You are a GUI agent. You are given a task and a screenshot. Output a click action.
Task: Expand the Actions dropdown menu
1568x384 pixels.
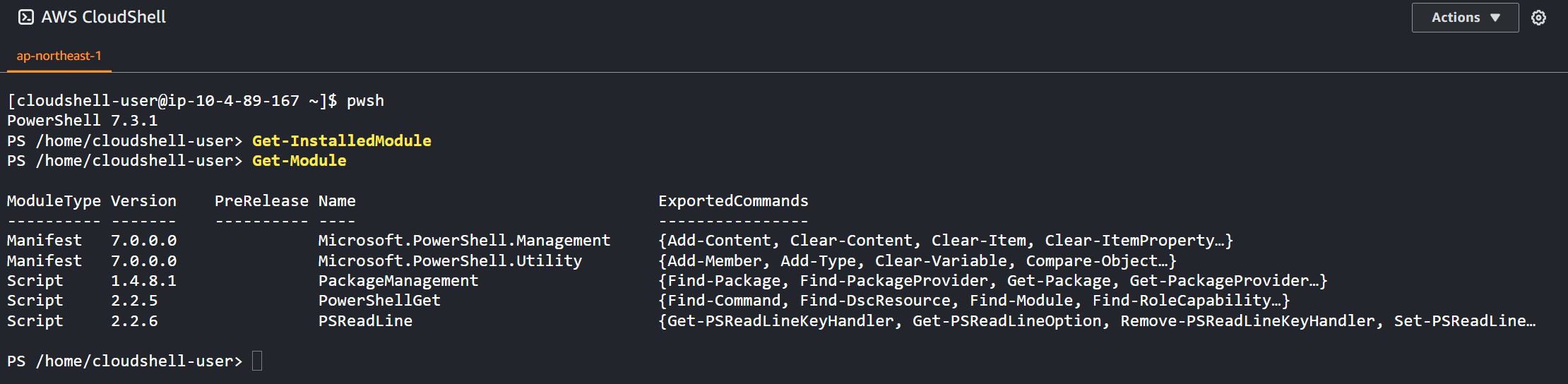pos(1465,18)
